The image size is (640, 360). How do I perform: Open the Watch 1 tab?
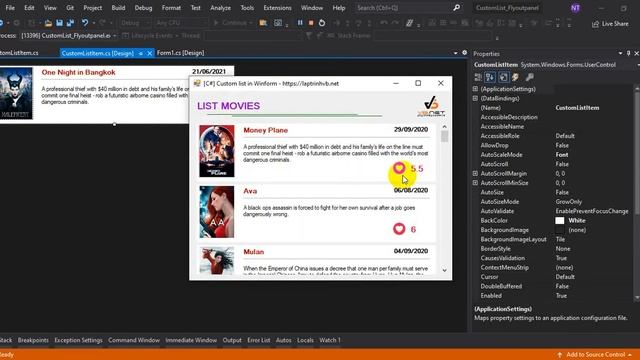tap(330, 340)
